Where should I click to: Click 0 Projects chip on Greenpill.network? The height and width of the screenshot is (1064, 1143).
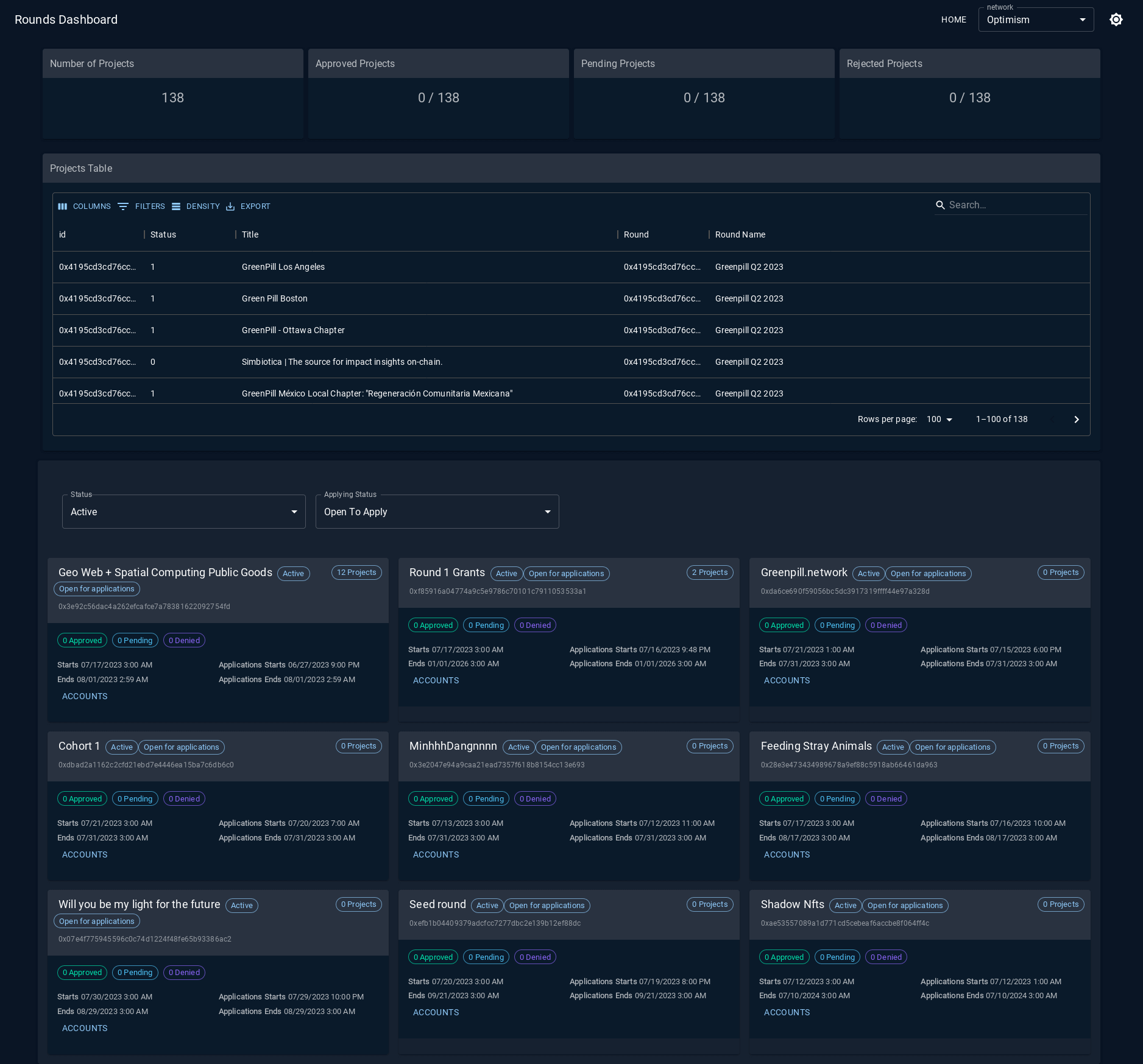point(1061,573)
